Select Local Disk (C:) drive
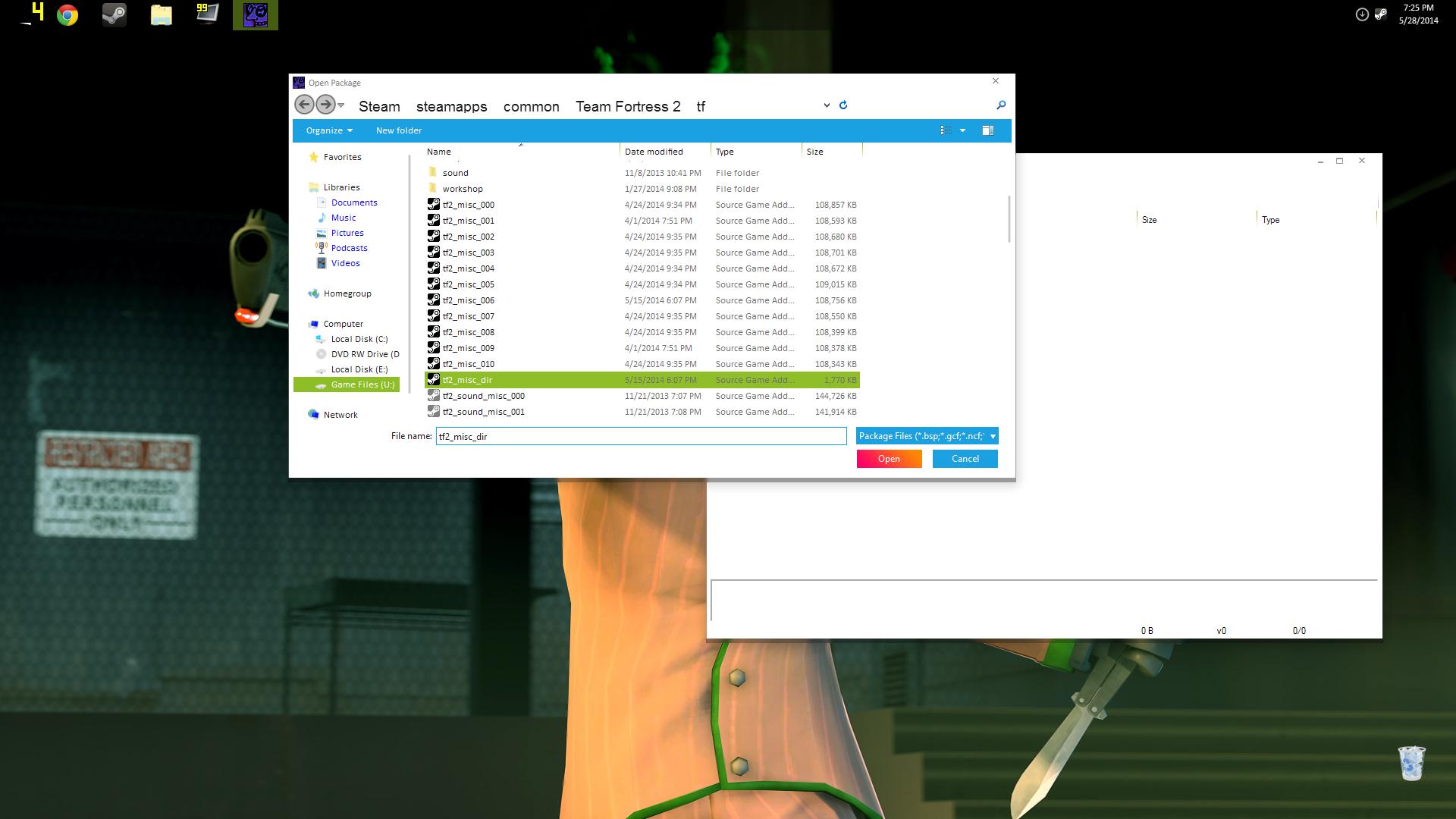This screenshot has width=1456, height=819. 359,339
